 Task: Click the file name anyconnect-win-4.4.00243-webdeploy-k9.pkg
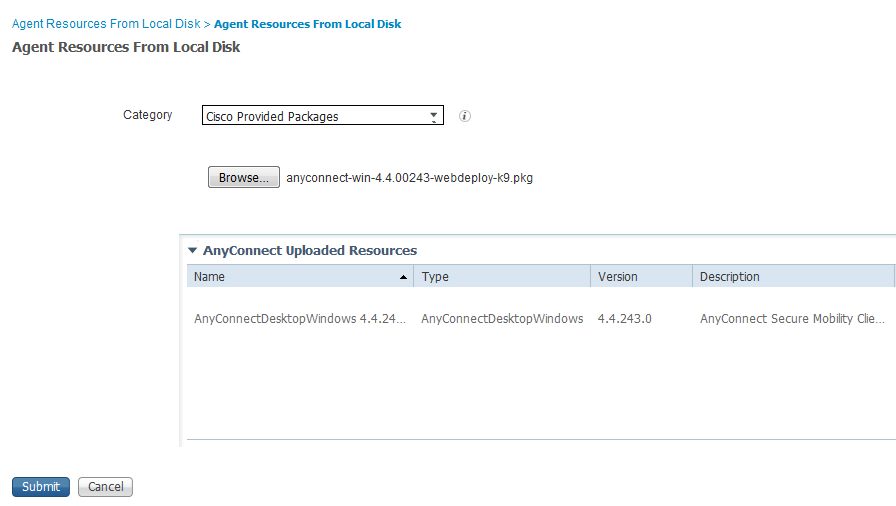(410, 178)
